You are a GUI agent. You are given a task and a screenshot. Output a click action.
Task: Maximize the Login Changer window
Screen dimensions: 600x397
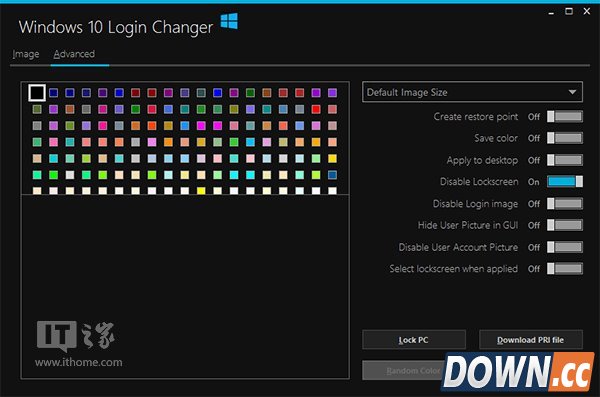(x=569, y=11)
